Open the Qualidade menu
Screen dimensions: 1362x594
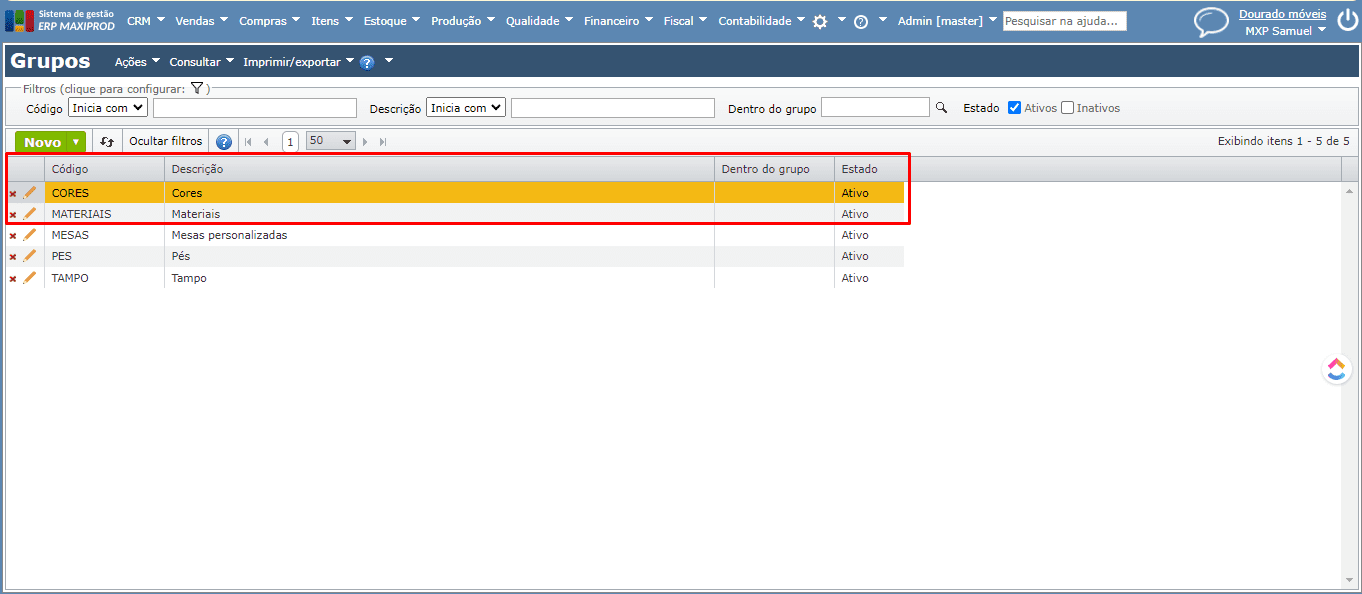point(539,21)
